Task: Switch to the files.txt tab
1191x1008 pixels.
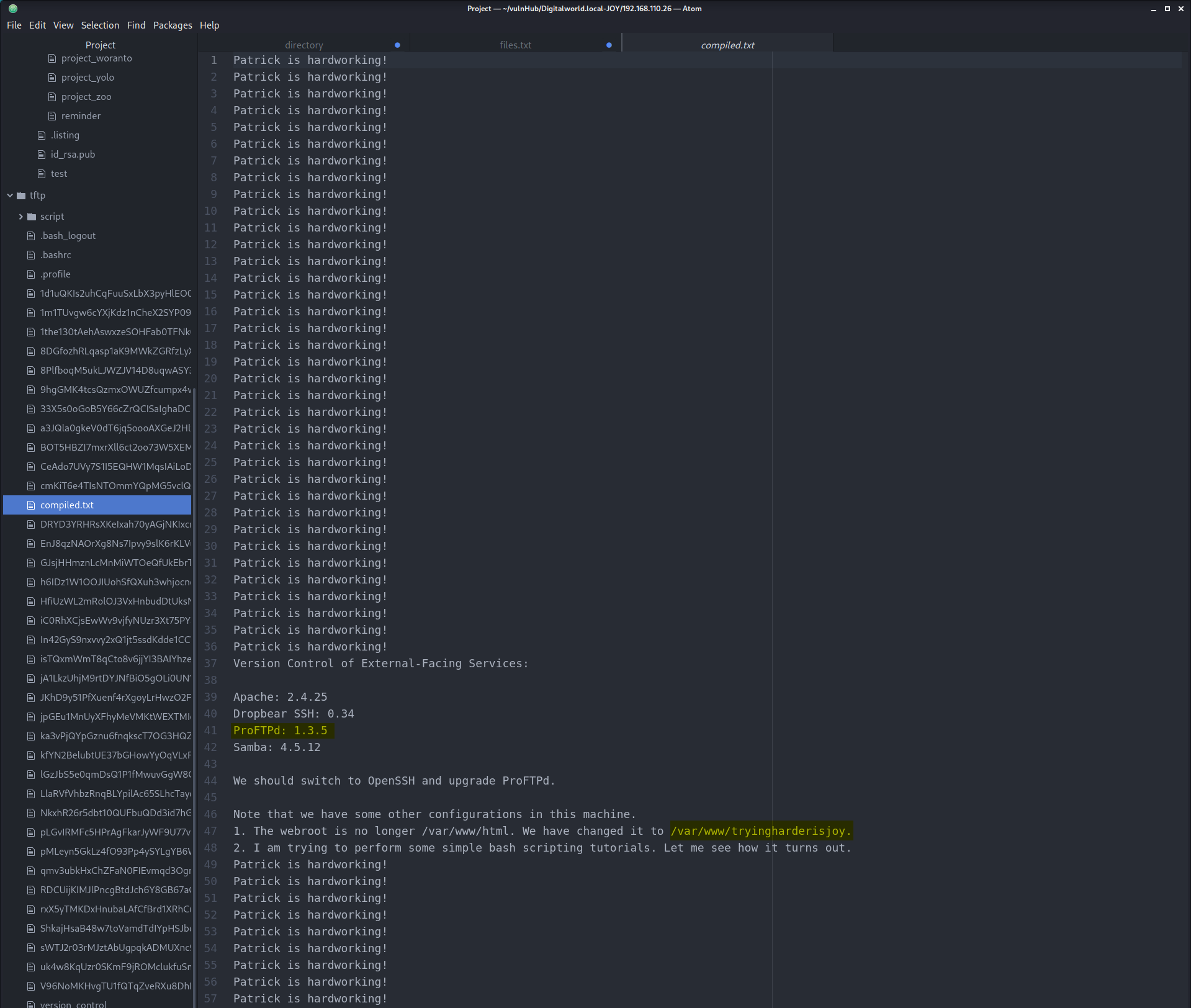Action: (515, 45)
